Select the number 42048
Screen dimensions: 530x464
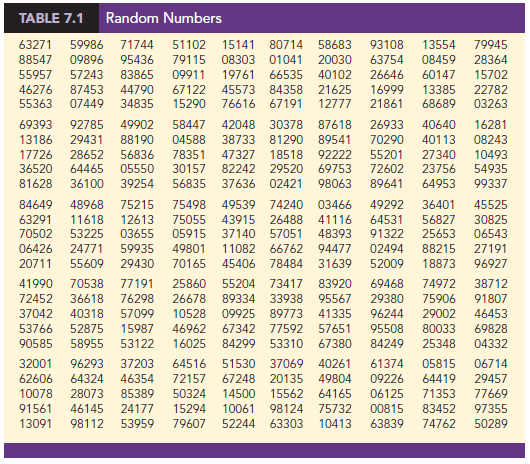[238, 125]
